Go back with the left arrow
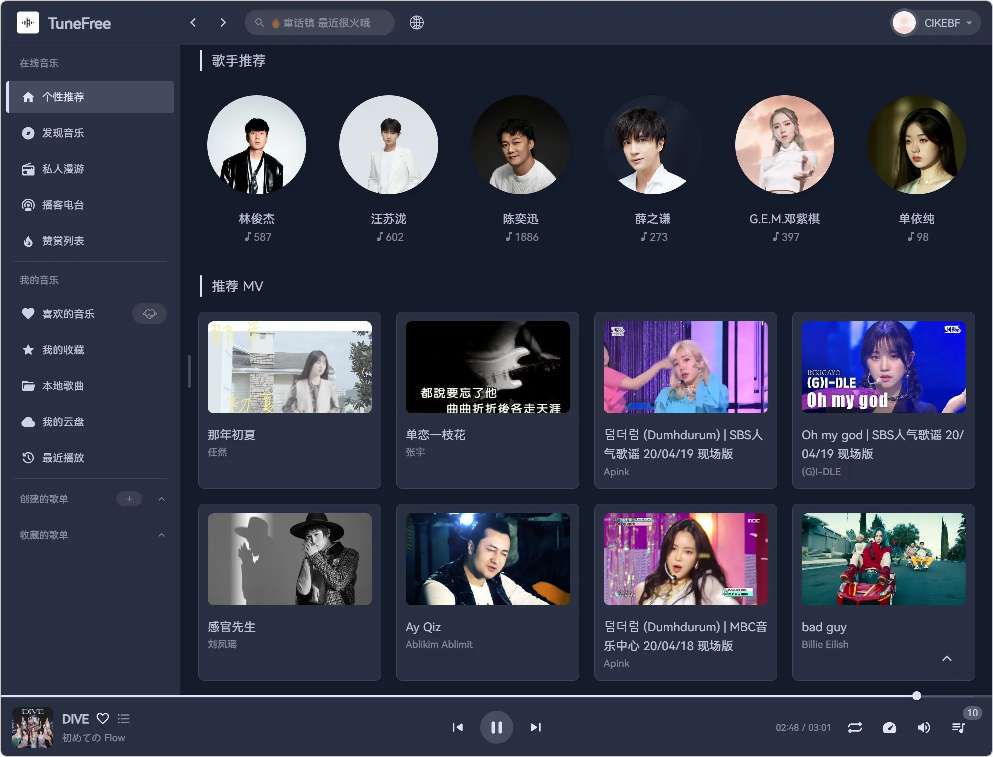 tap(193, 22)
